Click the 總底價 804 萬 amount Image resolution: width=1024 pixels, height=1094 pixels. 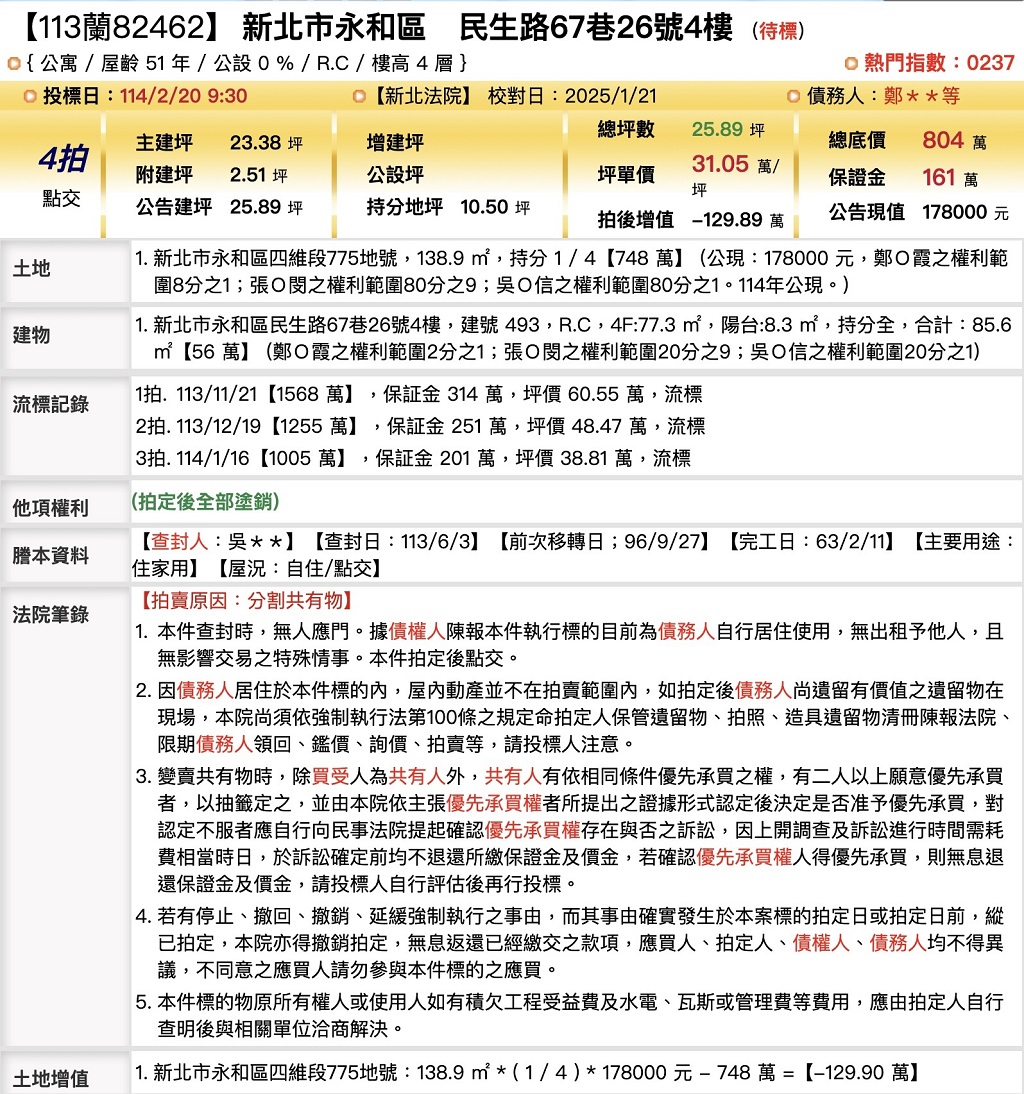(942, 141)
